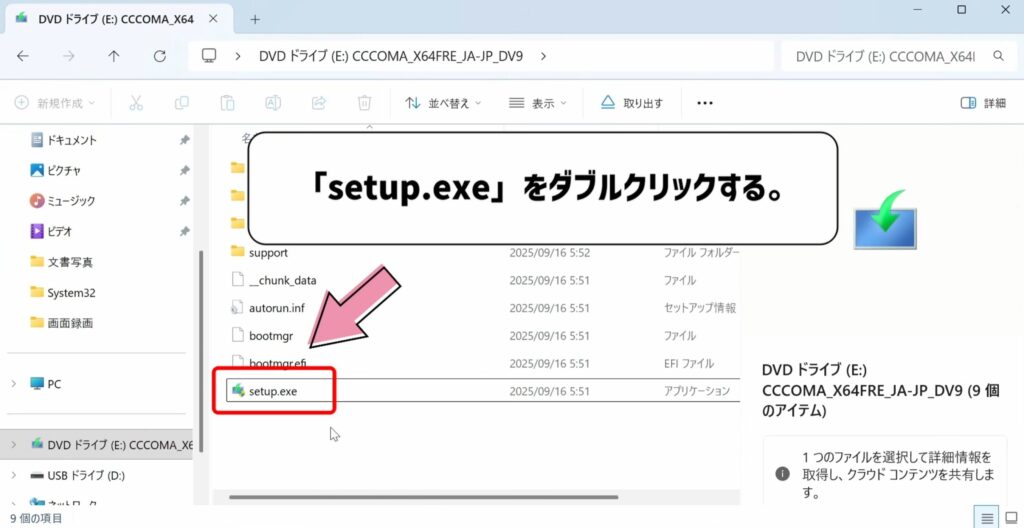Screen dimensions: 1024x528
Task: Toggle the 詳細 details pane button
Action: click(983, 103)
